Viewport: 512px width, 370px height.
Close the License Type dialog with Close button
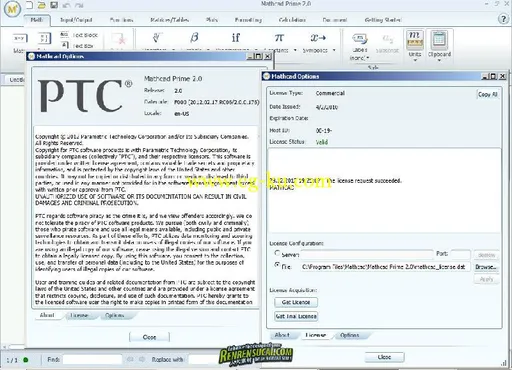point(384,357)
